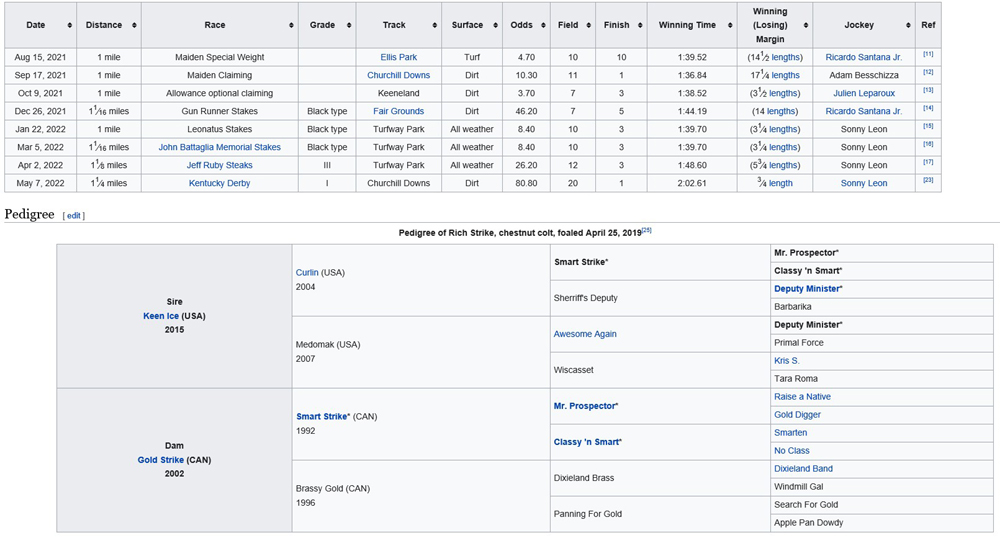Select the 'Adam Beschizza' jockey cell
Viewport: 1000px width, 538px height.
coord(864,75)
